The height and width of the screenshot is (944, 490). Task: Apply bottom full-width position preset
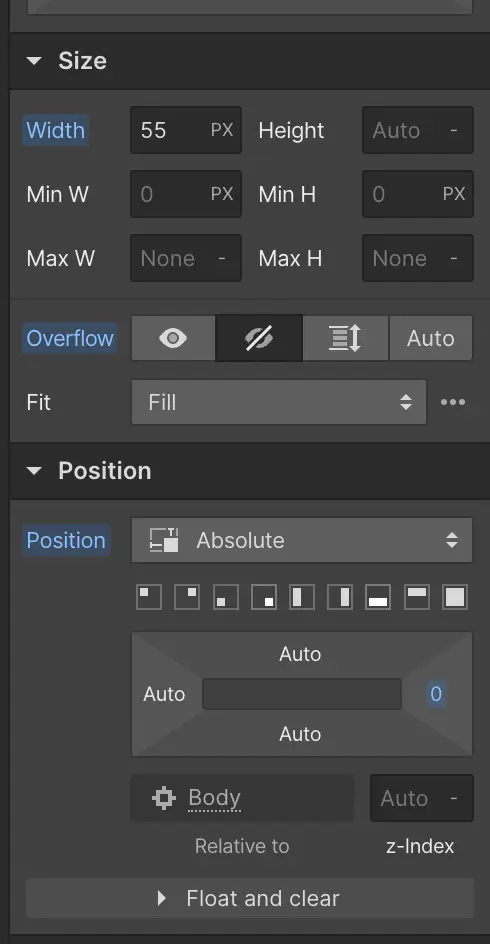pyautogui.click(x=378, y=597)
